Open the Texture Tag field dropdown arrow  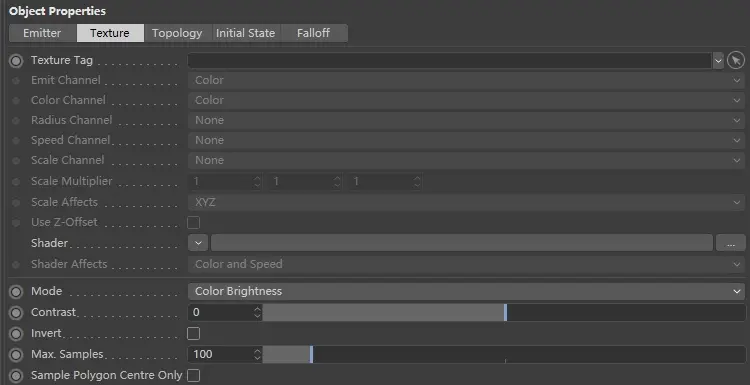tap(718, 61)
